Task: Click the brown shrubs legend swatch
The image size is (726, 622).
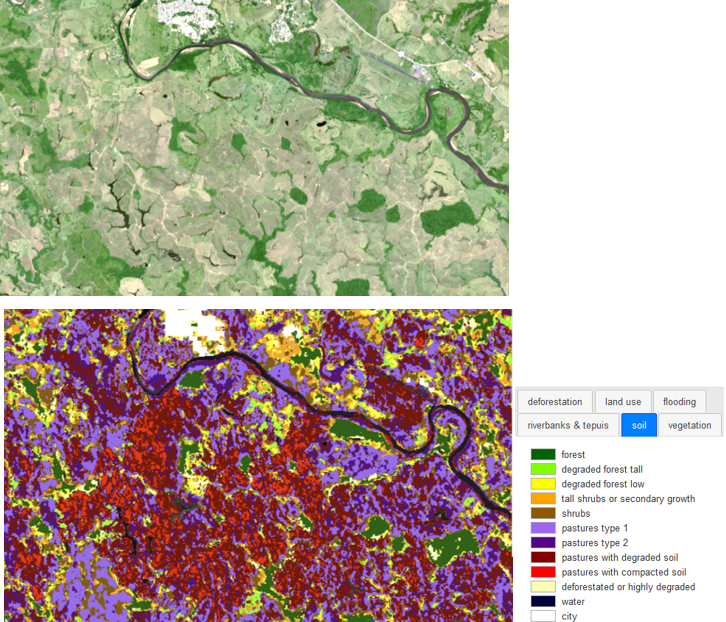Action: (x=543, y=513)
